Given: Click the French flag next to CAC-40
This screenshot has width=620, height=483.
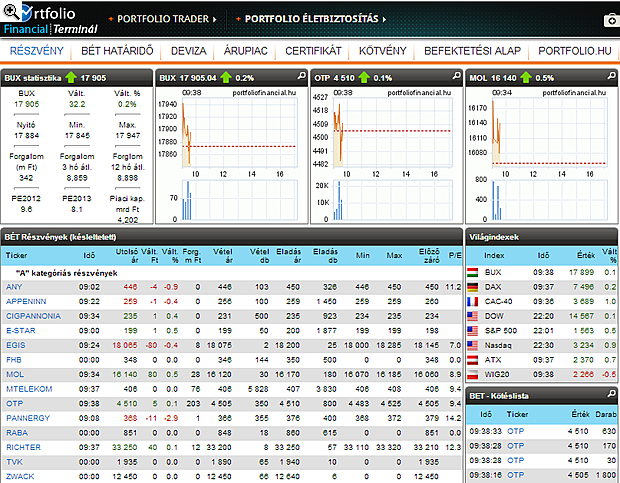Looking at the screenshot, I should pos(473,302).
